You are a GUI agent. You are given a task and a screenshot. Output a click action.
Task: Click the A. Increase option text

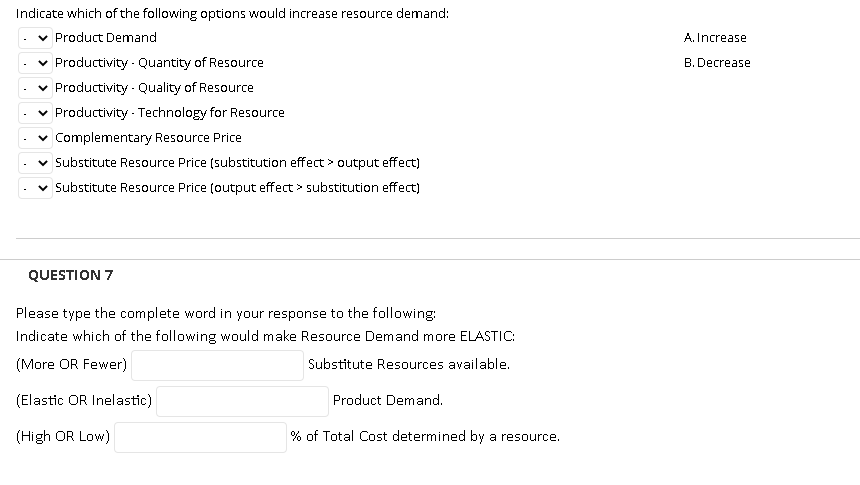click(x=715, y=38)
